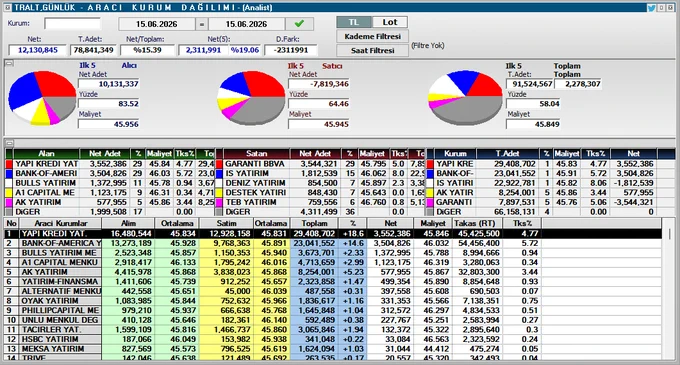Click the No column header

pyautogui.click(x=12, y=223)
